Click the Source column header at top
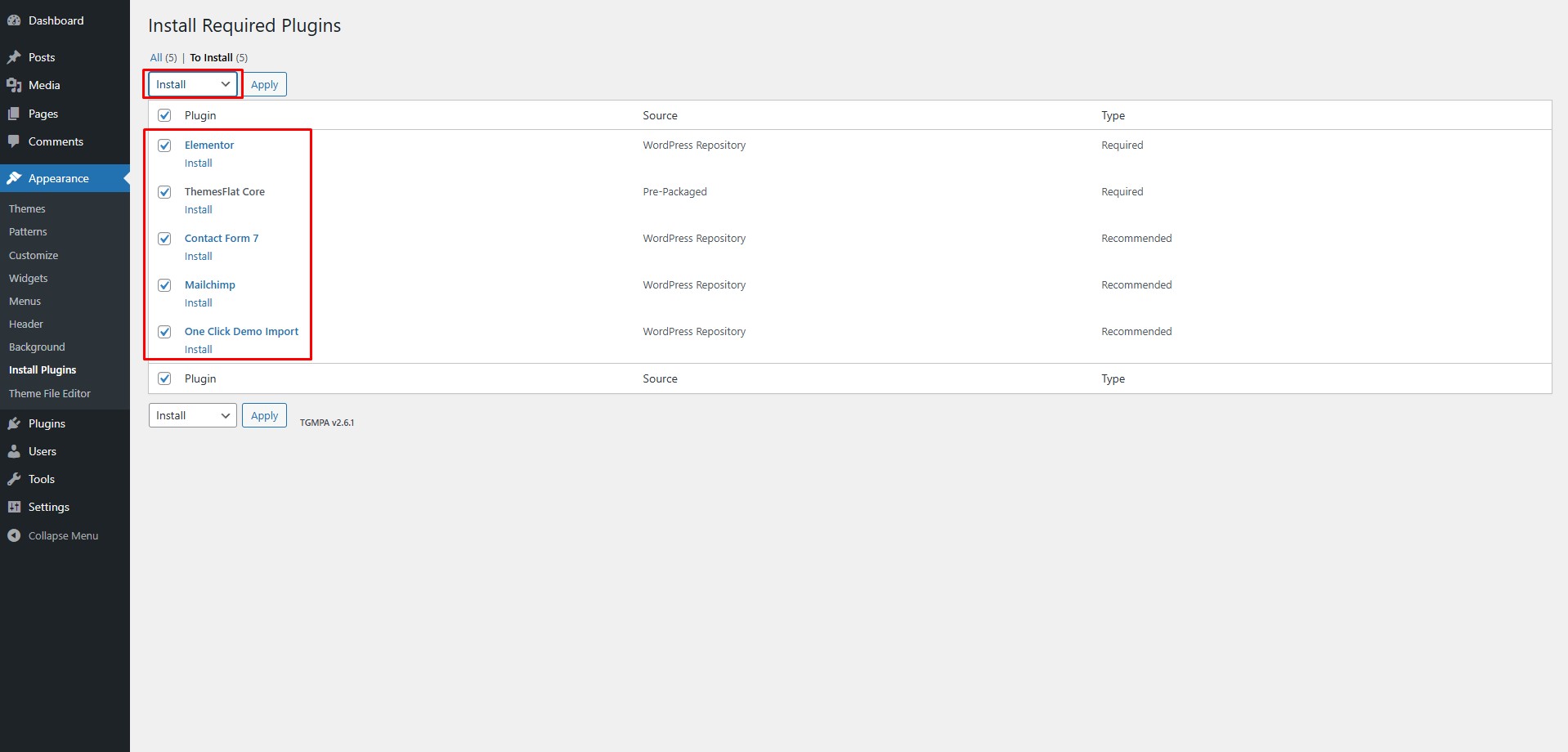 pos(660,115)
